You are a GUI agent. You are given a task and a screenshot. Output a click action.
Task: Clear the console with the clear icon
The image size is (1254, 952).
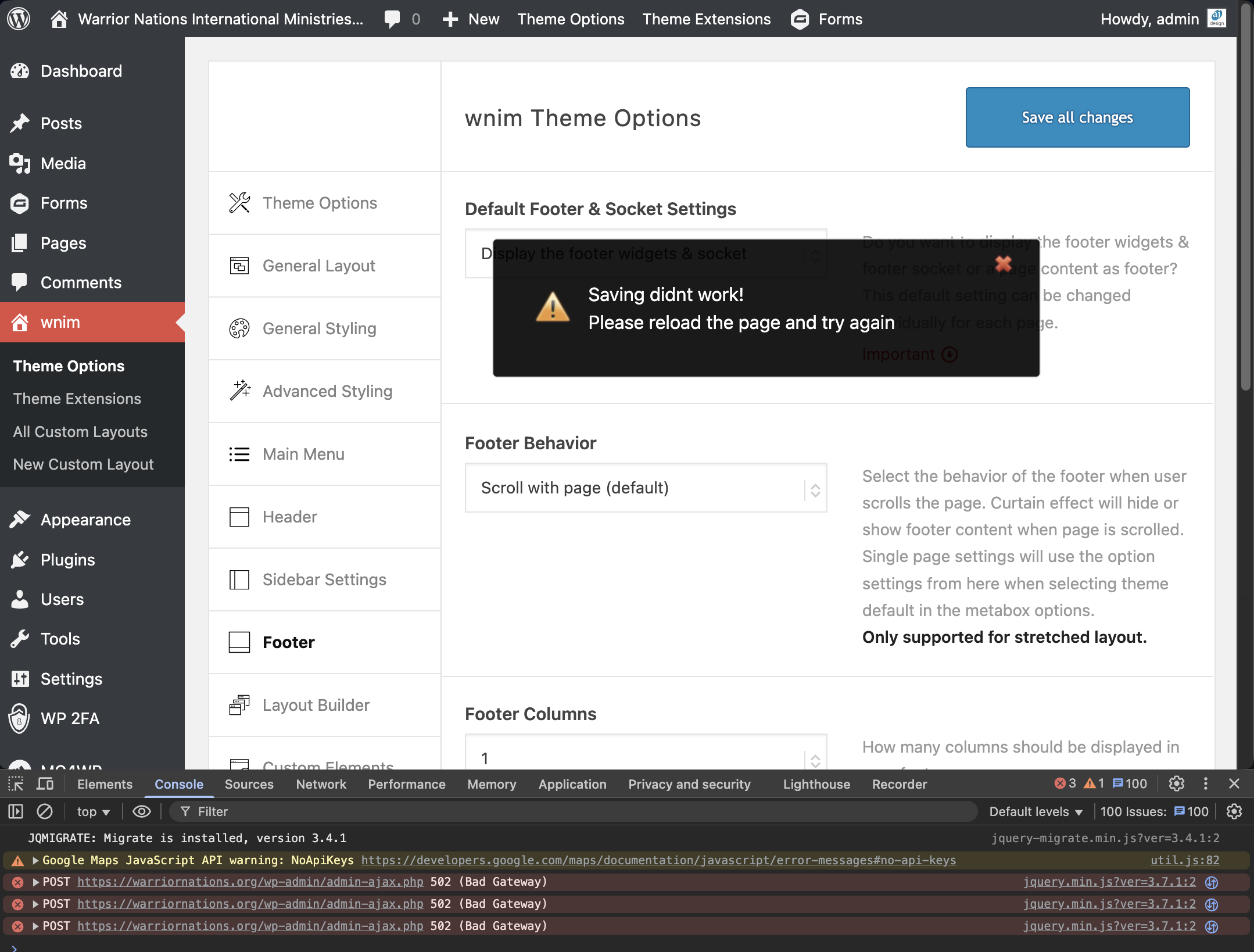tap(45, 811)
